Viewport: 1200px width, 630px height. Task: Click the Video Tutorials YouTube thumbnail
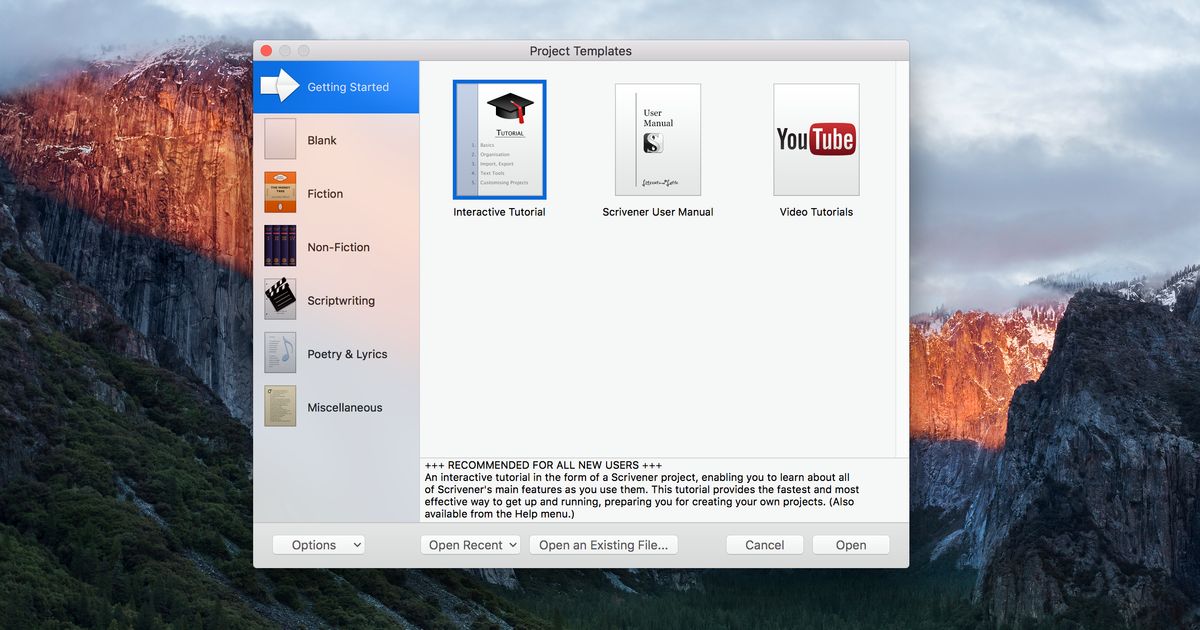[x=816, y=140]
